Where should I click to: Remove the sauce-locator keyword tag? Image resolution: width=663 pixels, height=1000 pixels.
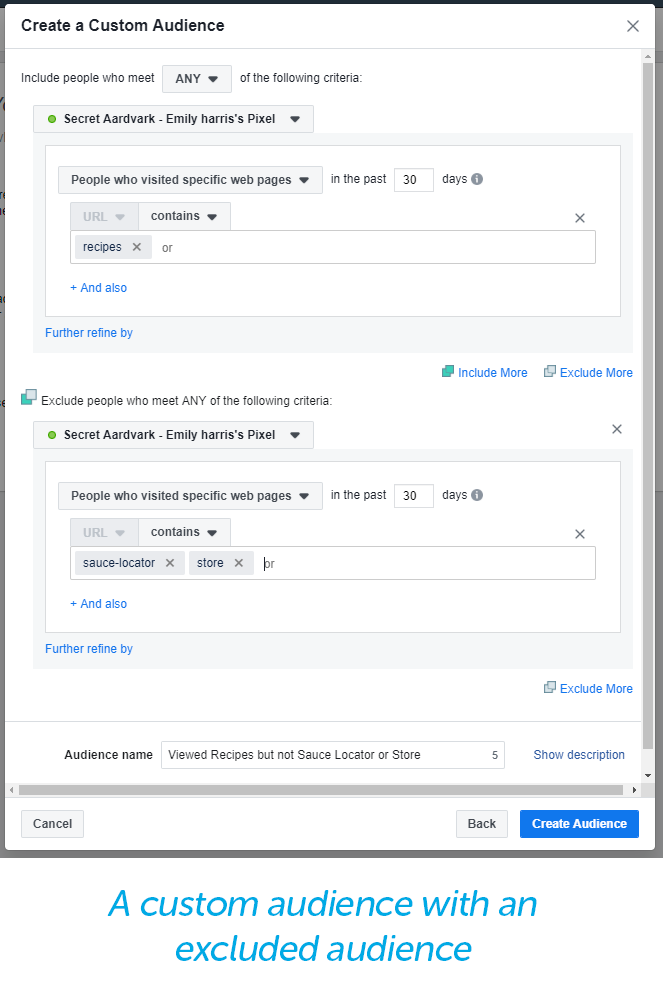(169, 562)
